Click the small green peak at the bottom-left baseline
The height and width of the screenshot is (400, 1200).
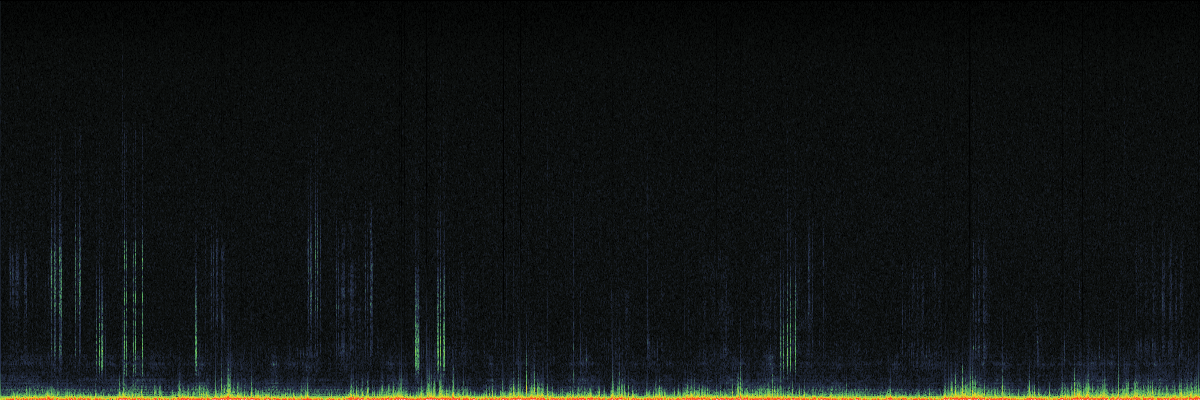[228, 383]
